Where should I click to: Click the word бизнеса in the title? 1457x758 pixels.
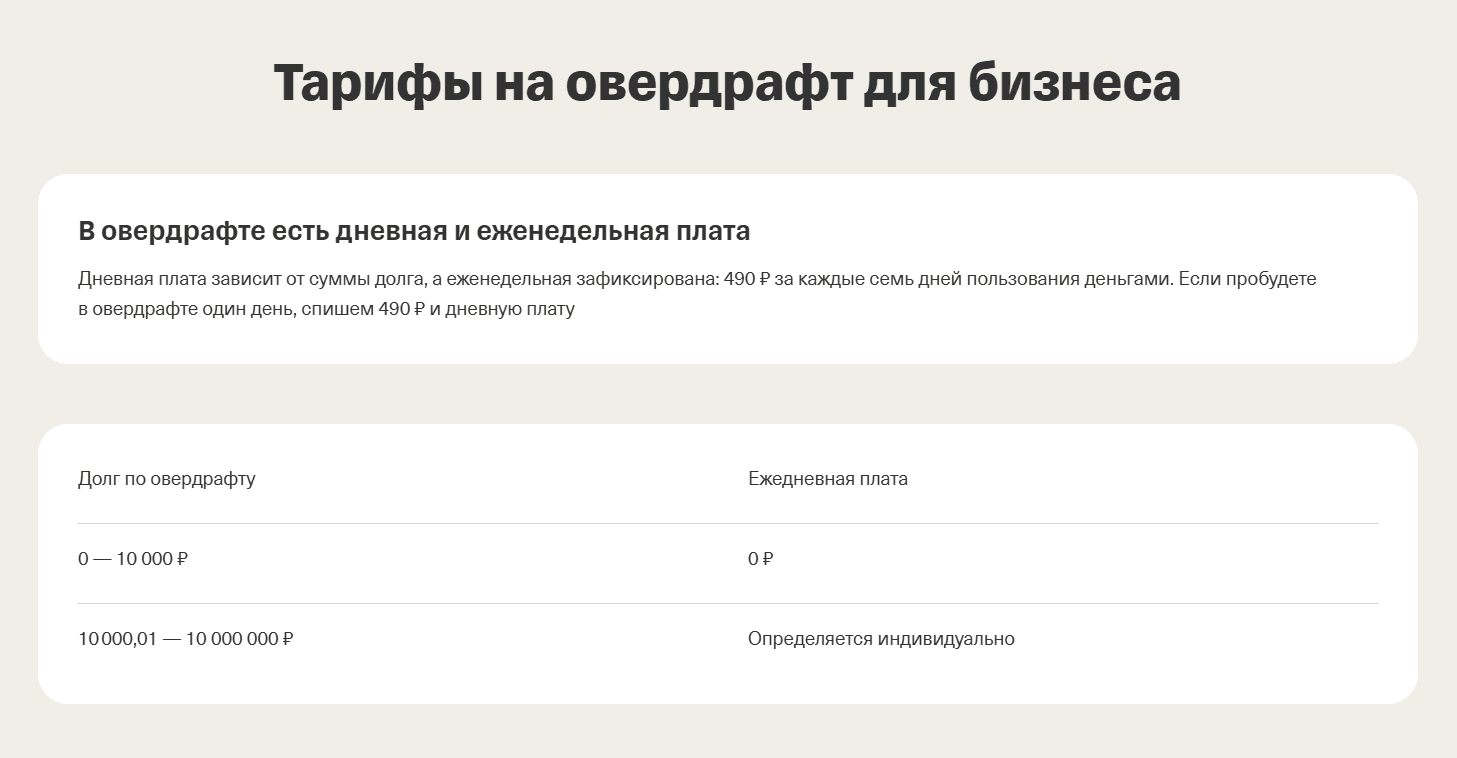(x=1075, y=84)
